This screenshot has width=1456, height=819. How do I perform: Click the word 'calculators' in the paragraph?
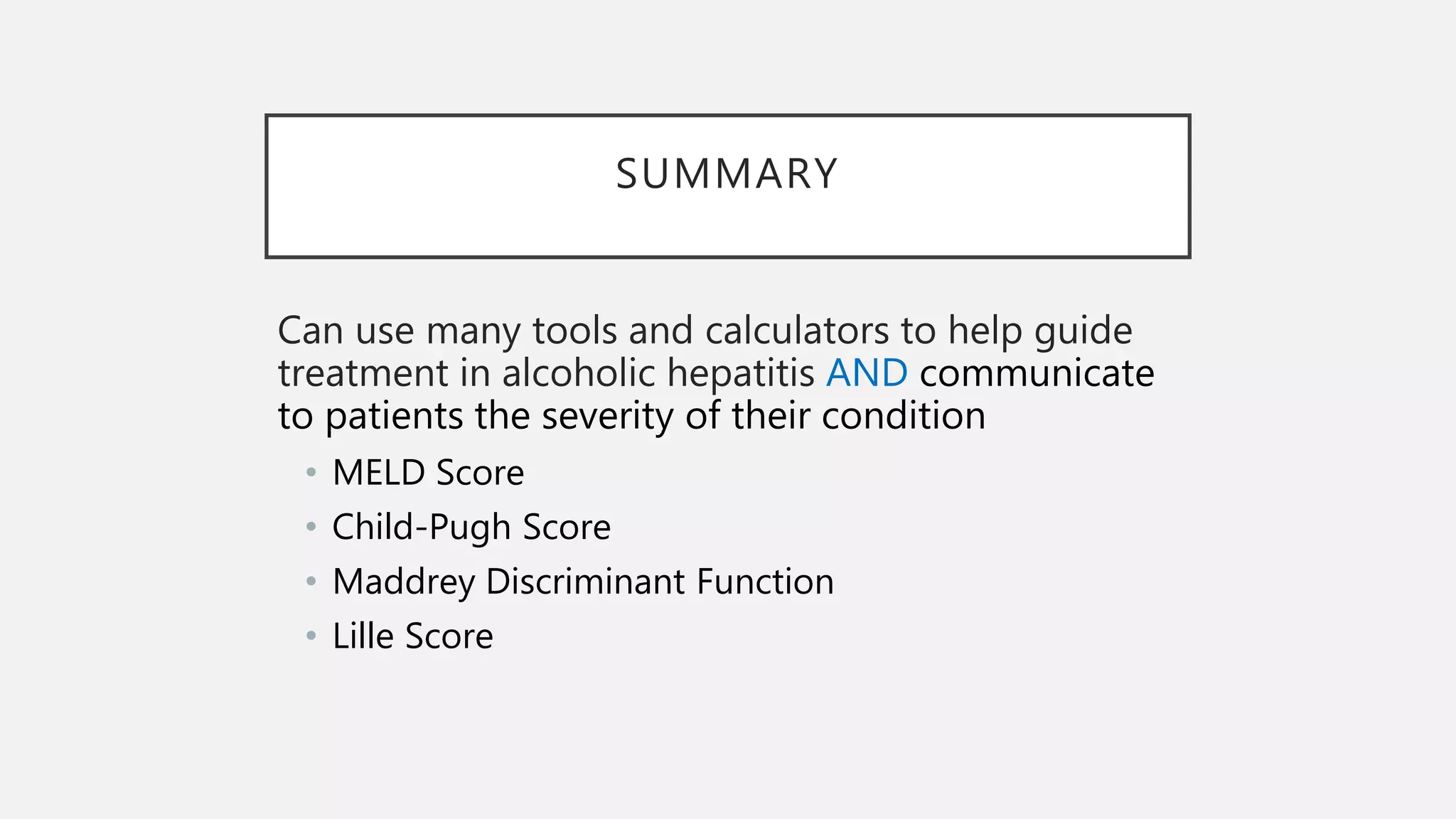[796, 331]
